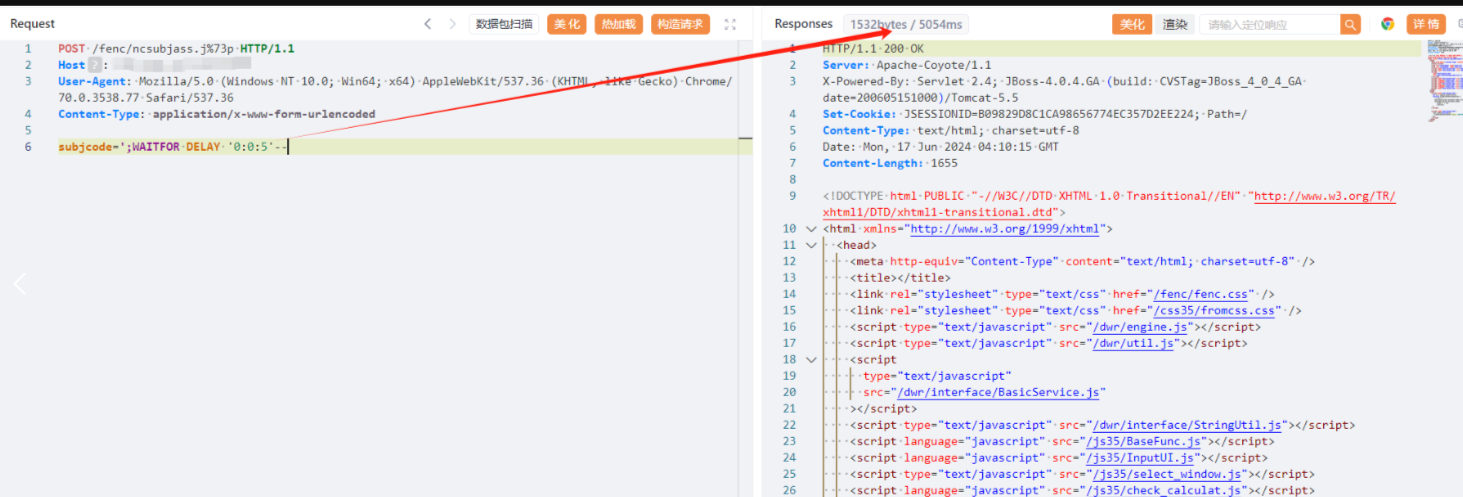
Task: Focus the 请输入定位响应 search field
Action: point(1268,25)
